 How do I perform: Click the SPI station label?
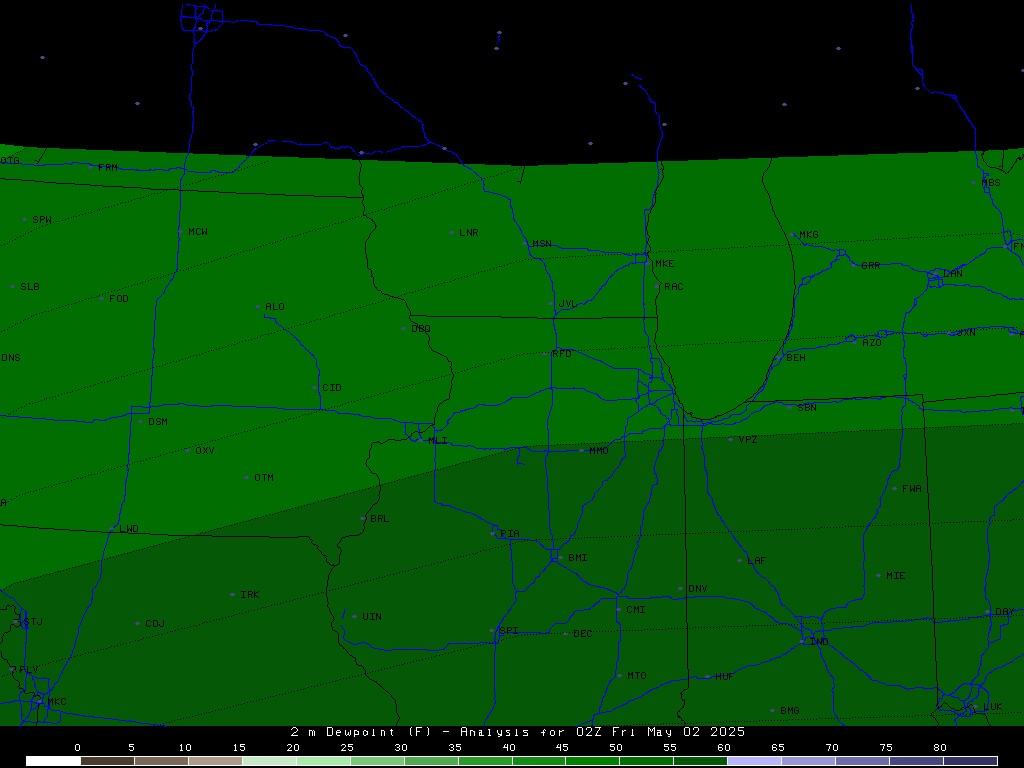[509, 631]
